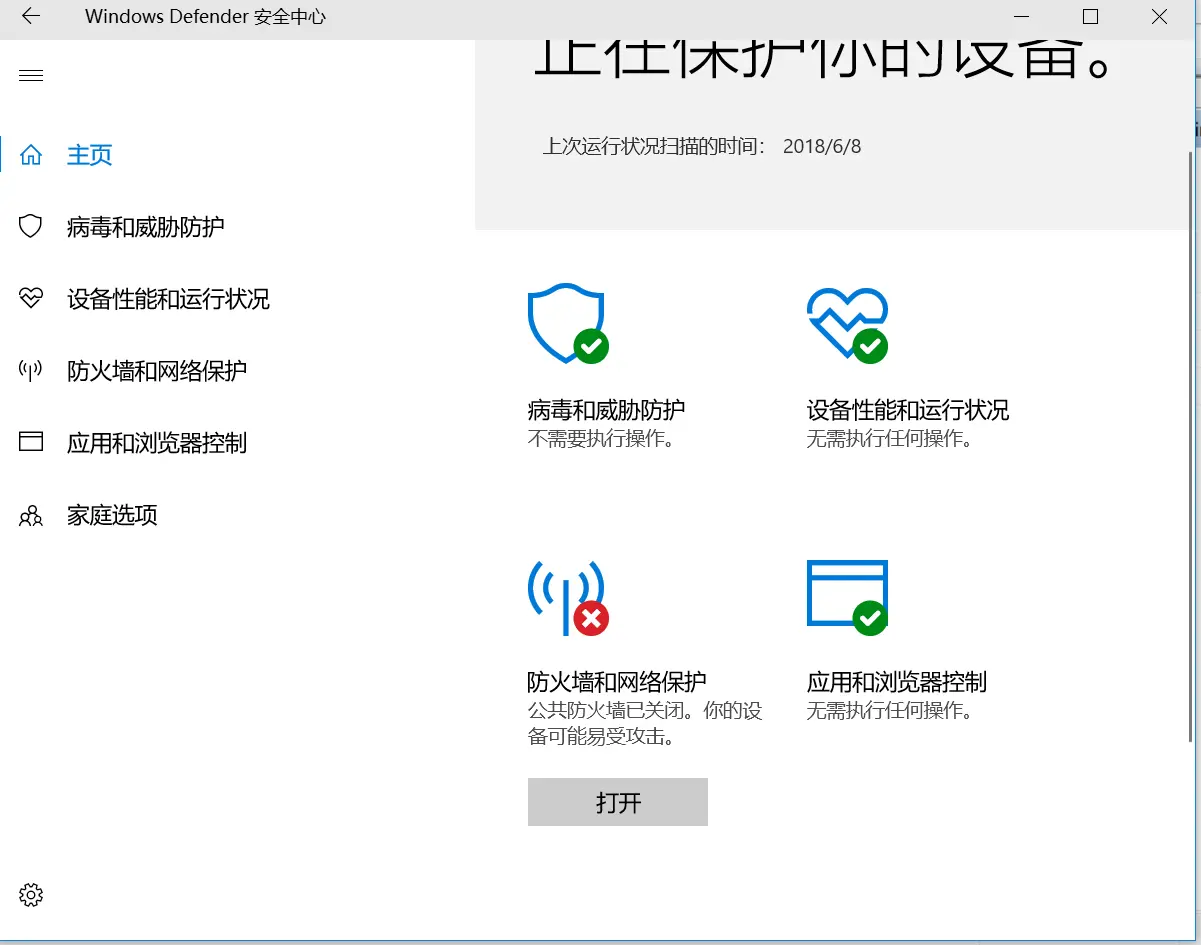Viewport: 1201px width, 945px height.
Task: Click the home icon in sidebar
Action: click(x=31, y=155)
